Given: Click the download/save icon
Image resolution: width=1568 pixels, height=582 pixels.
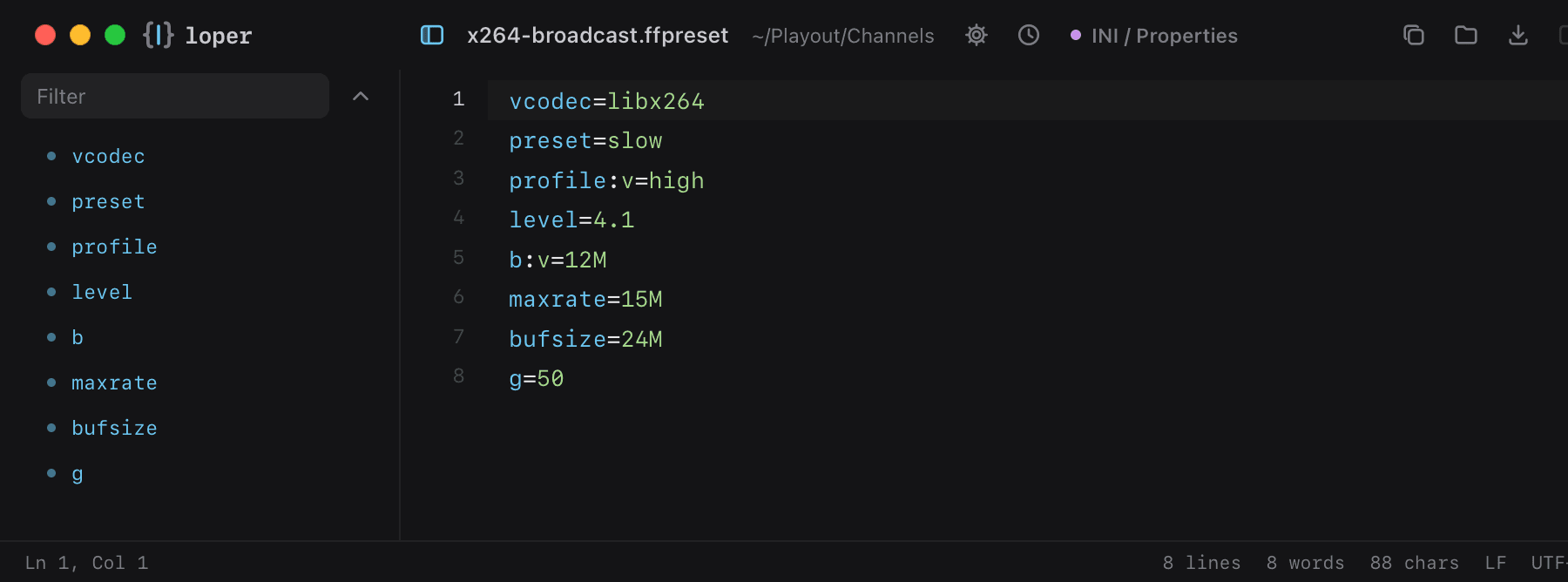Looking at the screenshot, I should (x=1518, y=35).
